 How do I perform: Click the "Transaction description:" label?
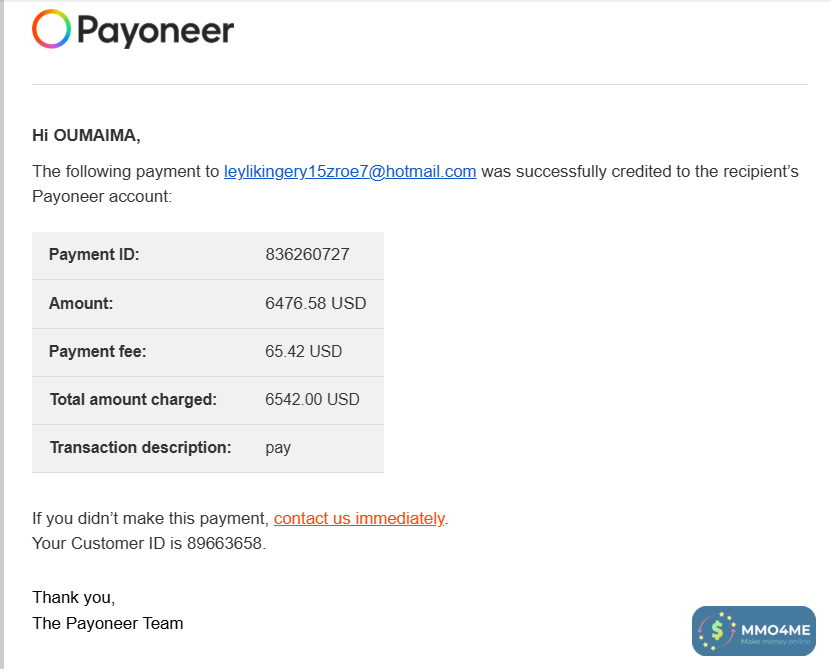pos(140,447)
